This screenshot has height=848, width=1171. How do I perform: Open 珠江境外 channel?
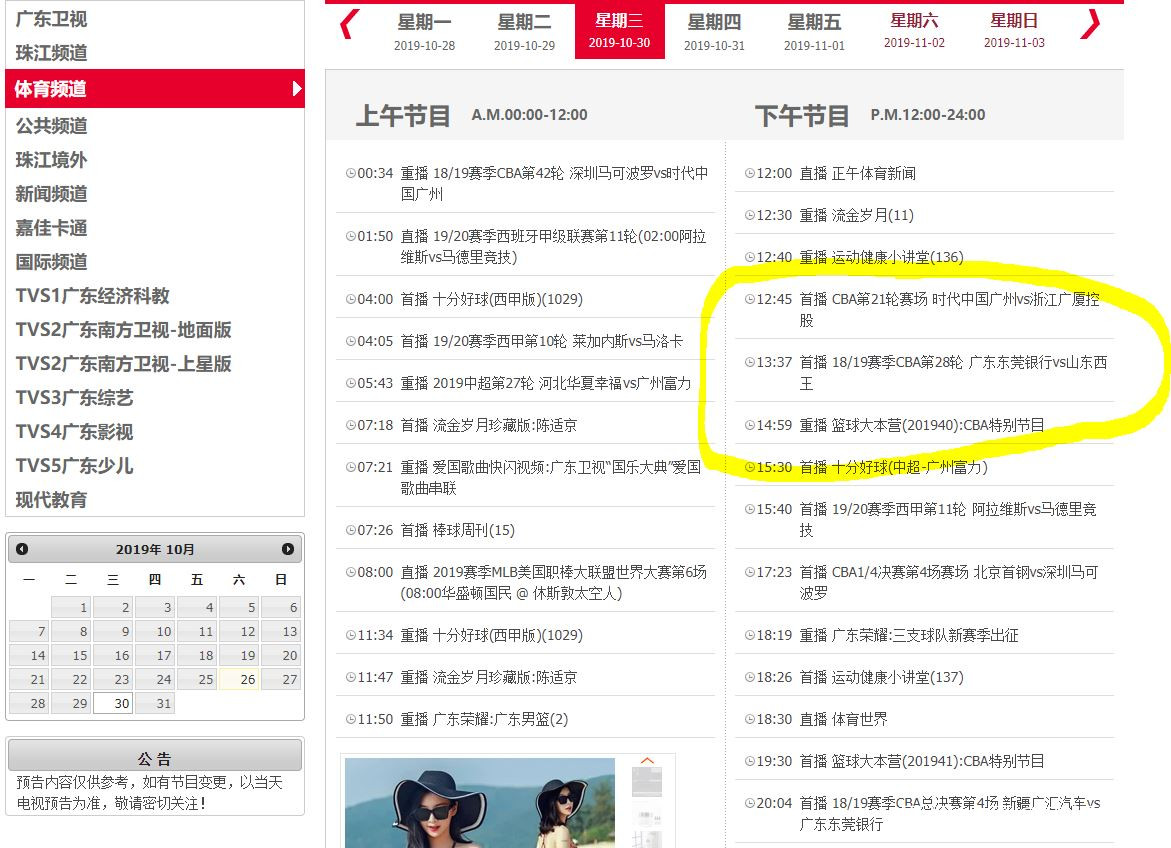pyautogui.click(x=52, y=160)
